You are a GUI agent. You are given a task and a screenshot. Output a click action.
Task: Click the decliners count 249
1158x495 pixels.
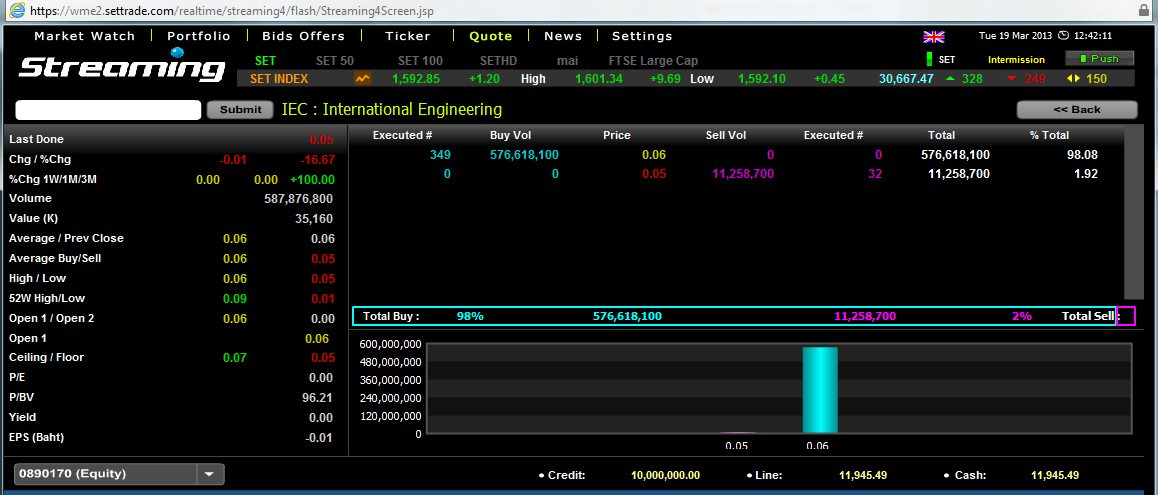click(1035, 78)
